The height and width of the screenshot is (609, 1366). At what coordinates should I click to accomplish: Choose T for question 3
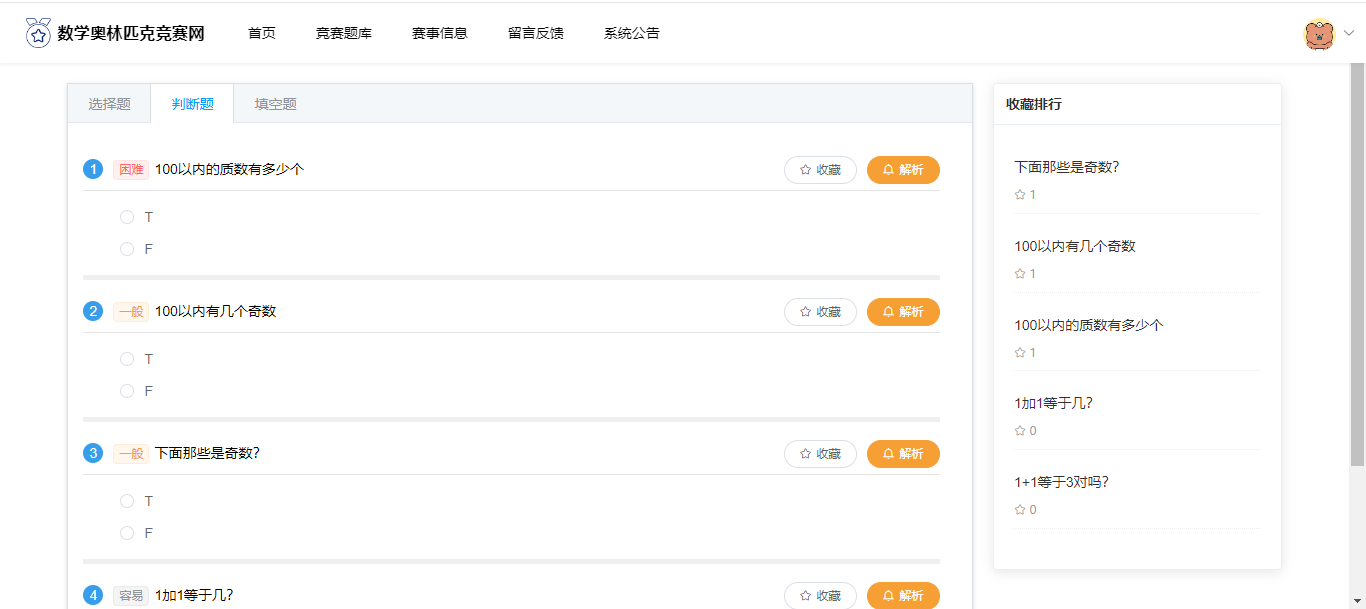[x=127, y=501]
